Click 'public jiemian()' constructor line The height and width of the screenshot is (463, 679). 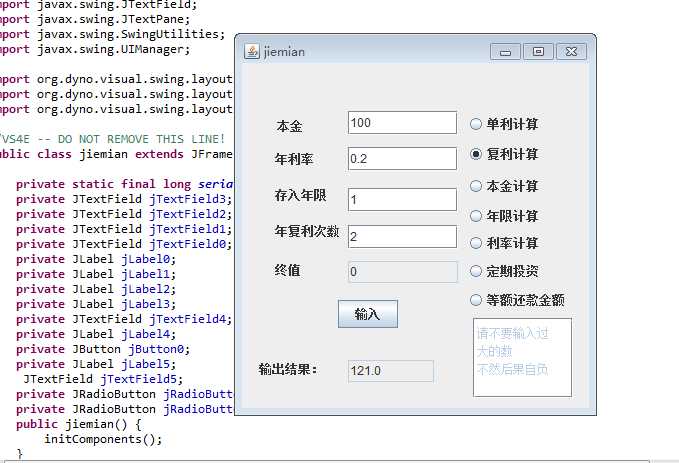pyautogui.click(x=78, y=424)
